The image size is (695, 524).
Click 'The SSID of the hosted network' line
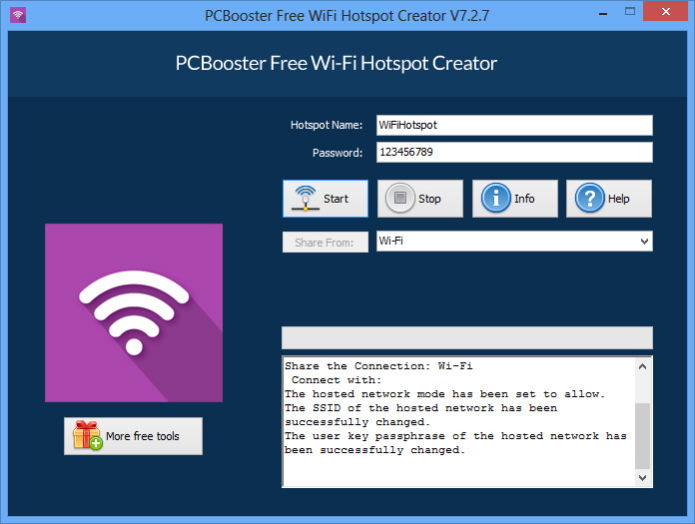coord(421,415)
